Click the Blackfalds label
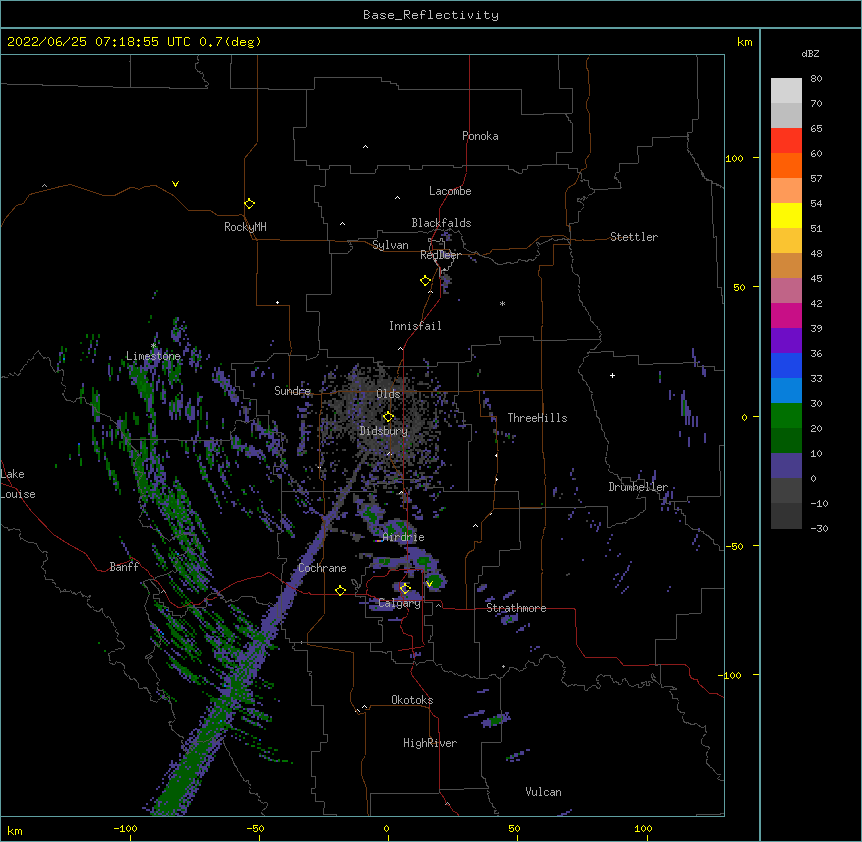Image resolution: width=862 pixels, height=842 pixels. pyautogui.click(x=441, y=223)
